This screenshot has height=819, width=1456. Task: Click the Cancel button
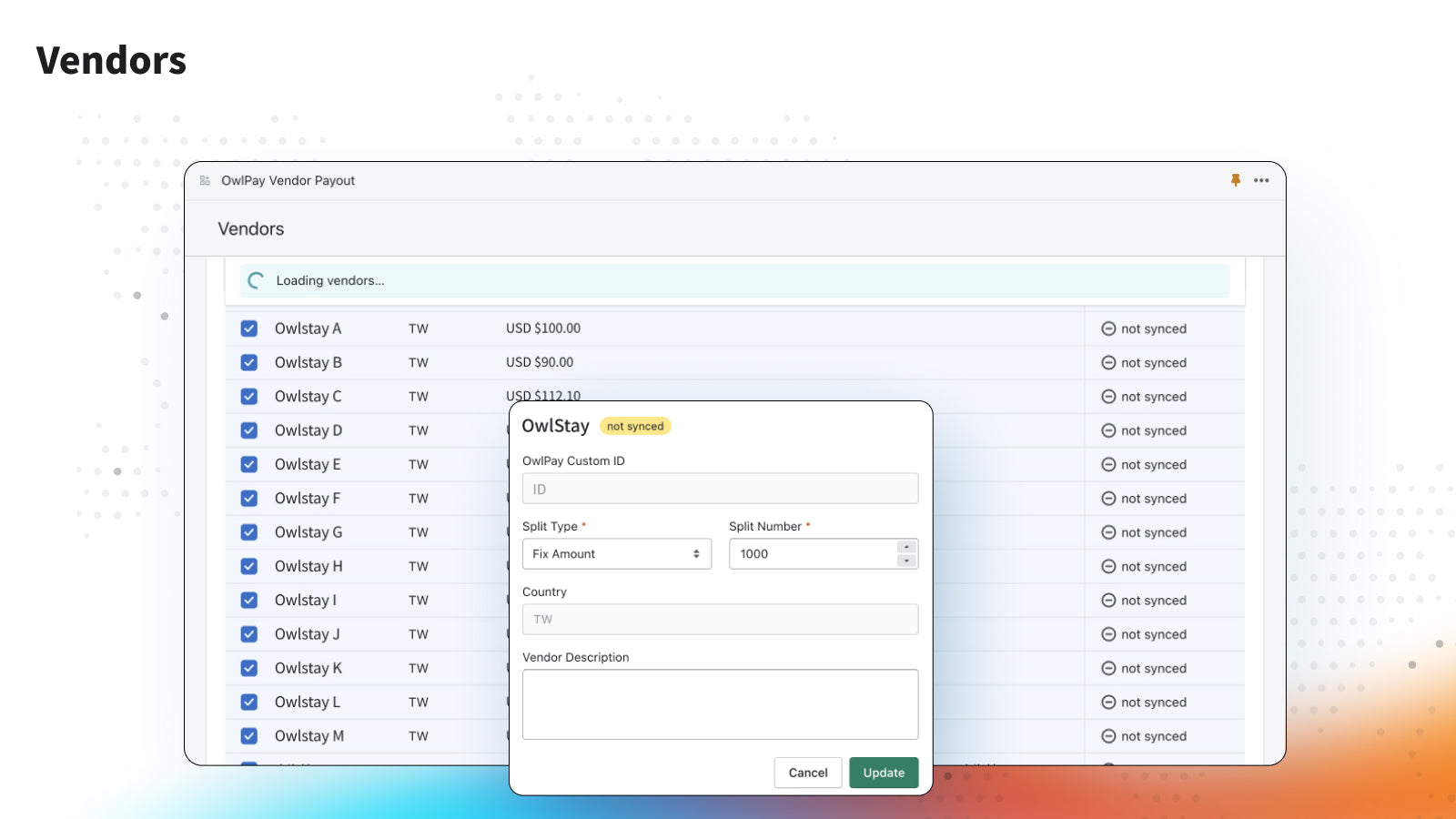click(807, 772)
